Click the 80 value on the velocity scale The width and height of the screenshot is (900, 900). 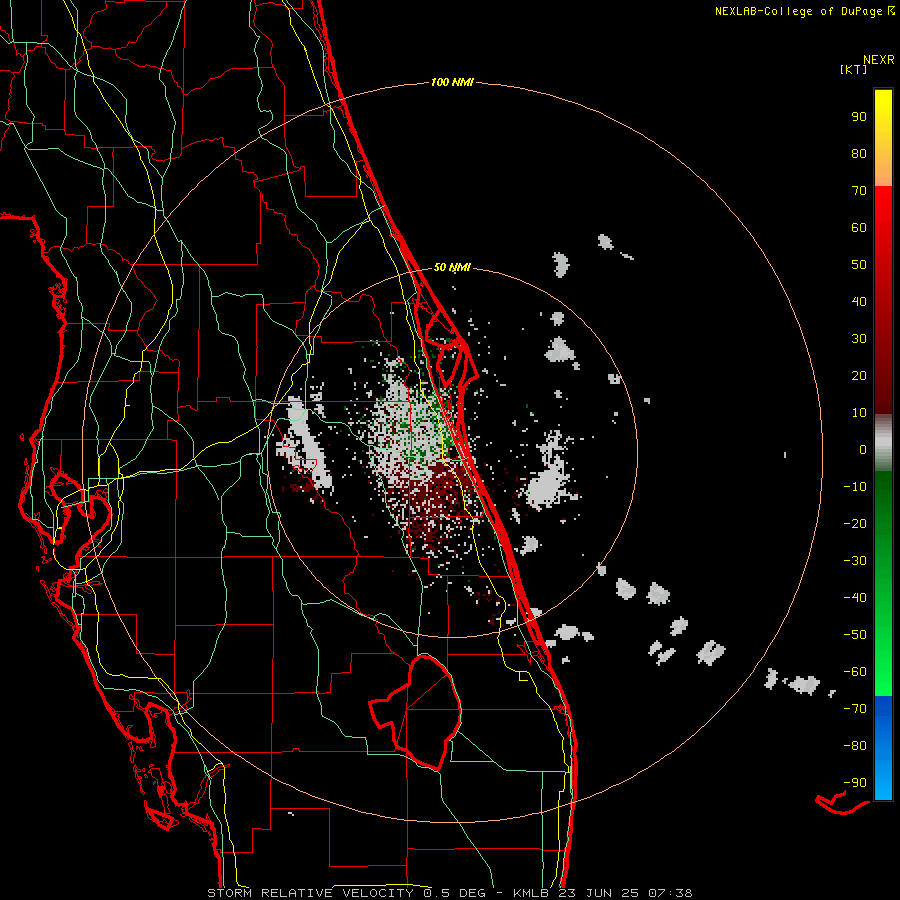click(x=859, y=154)
